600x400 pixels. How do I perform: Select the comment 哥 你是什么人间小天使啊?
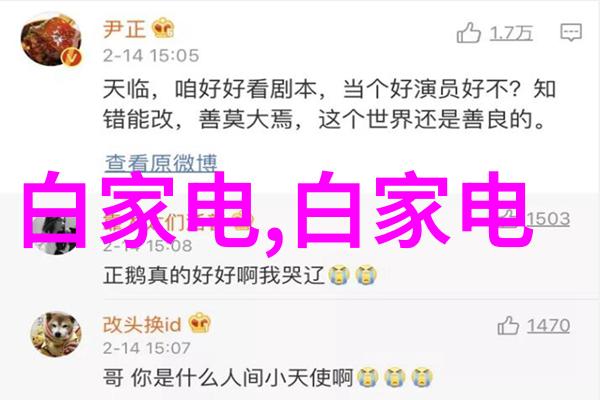pos(268,377)
